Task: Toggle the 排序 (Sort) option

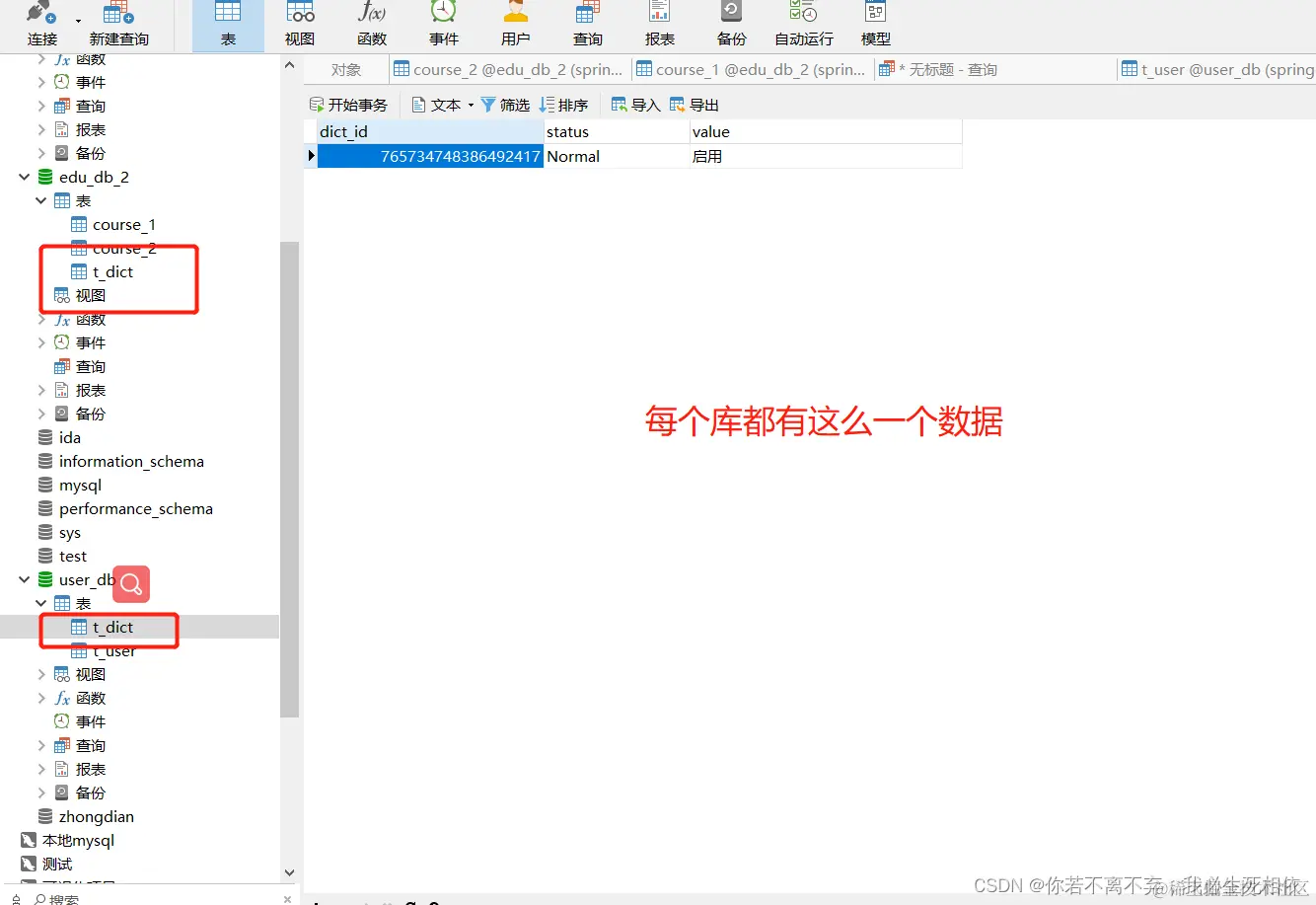Action: point(565,104)
